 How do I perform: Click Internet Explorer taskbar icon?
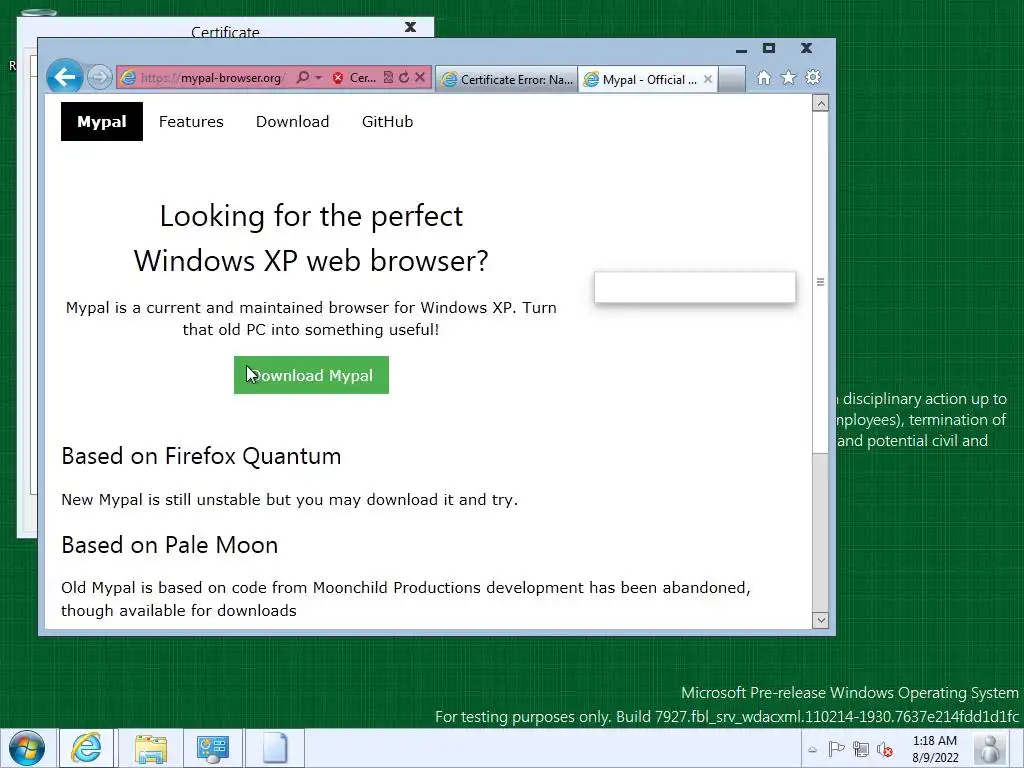coord(86,748)
